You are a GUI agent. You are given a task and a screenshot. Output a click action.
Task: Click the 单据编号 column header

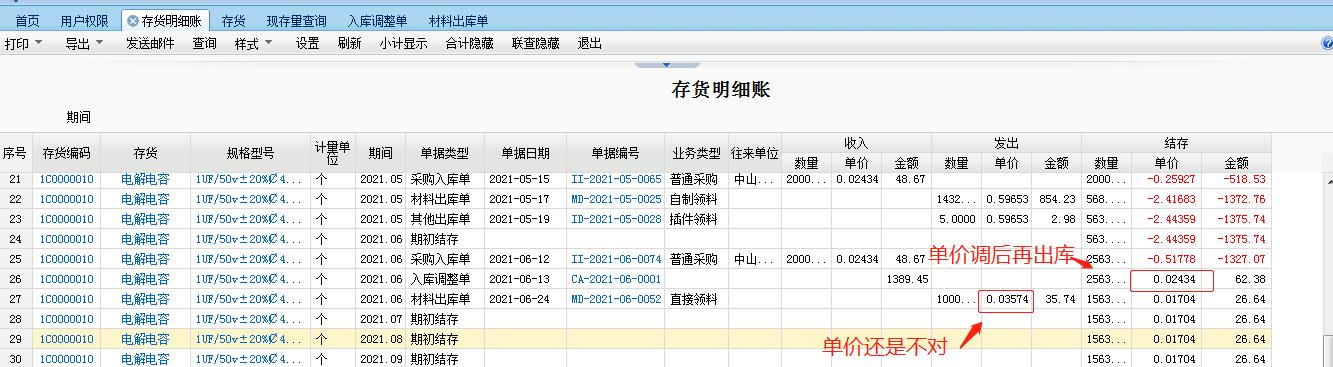(x=615, y=153)
